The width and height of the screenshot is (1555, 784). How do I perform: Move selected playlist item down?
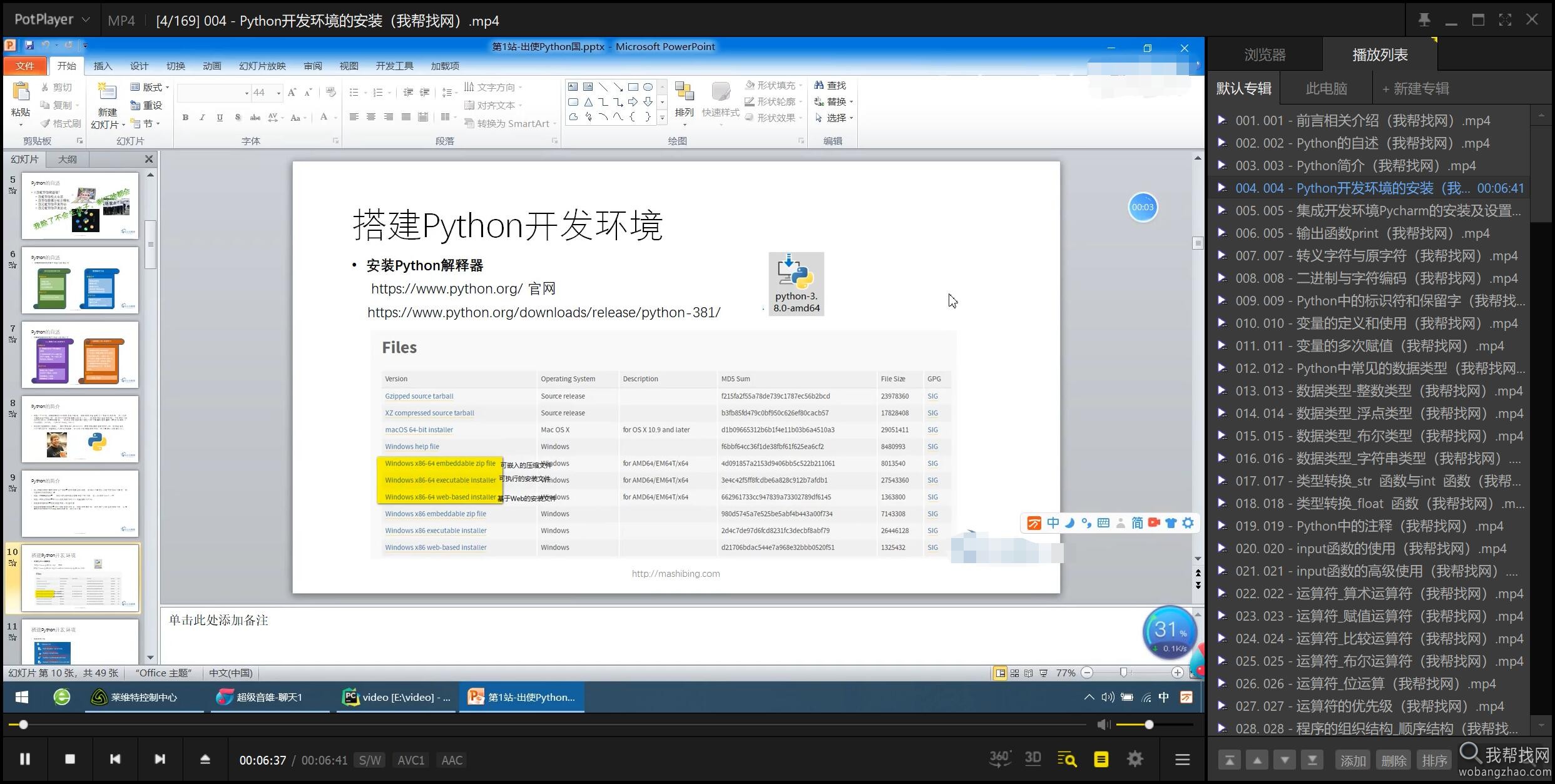tap(1285, 760)
